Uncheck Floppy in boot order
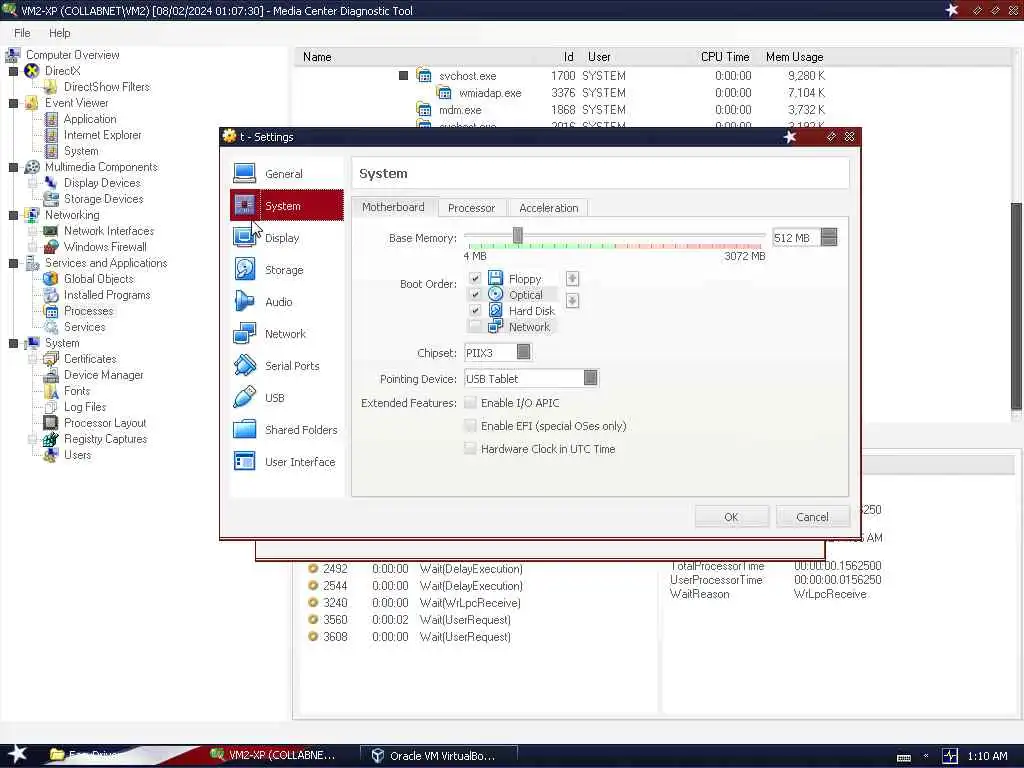Screen dimensions: 1024x768 tap(475, 278)
